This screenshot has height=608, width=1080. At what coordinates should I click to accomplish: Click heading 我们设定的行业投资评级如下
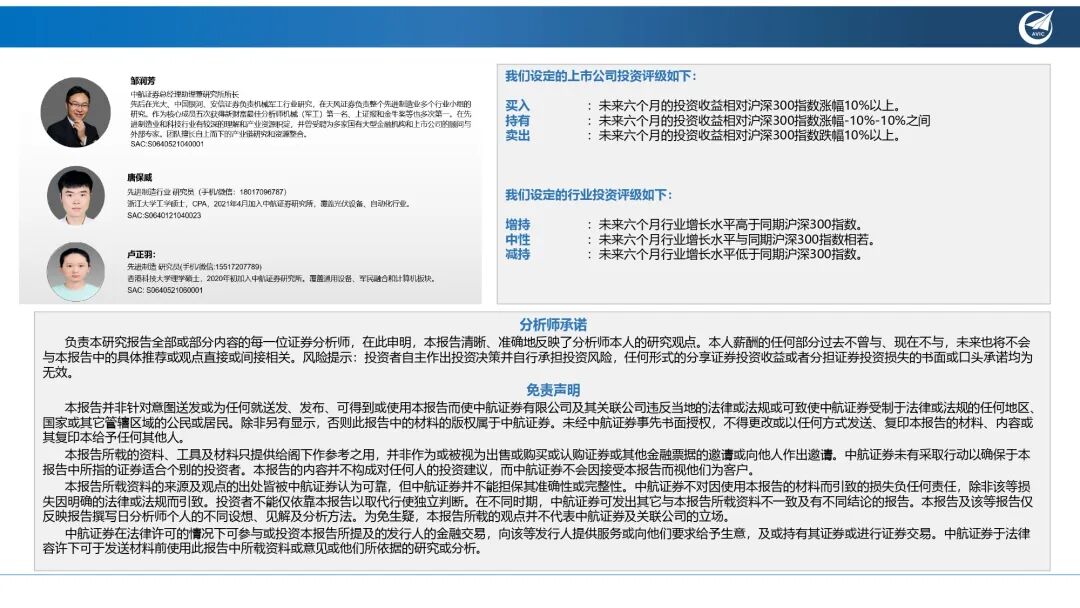(x=588, y=195)
